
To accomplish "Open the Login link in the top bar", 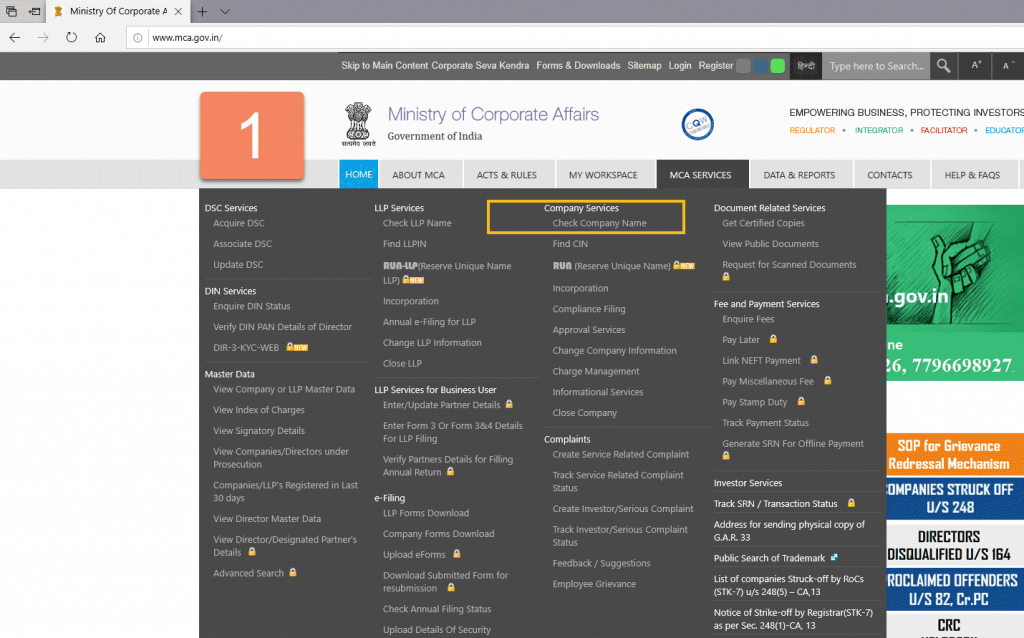I will click(680, 66).
